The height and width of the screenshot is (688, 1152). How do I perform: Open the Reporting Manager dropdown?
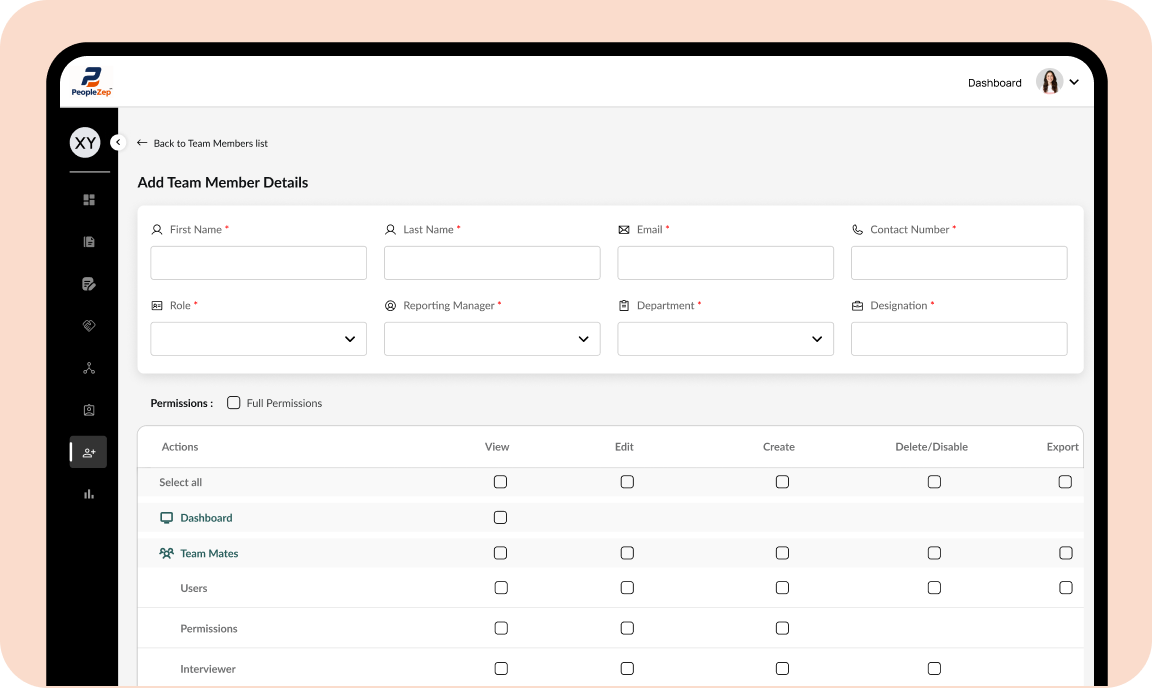[492, 339]
